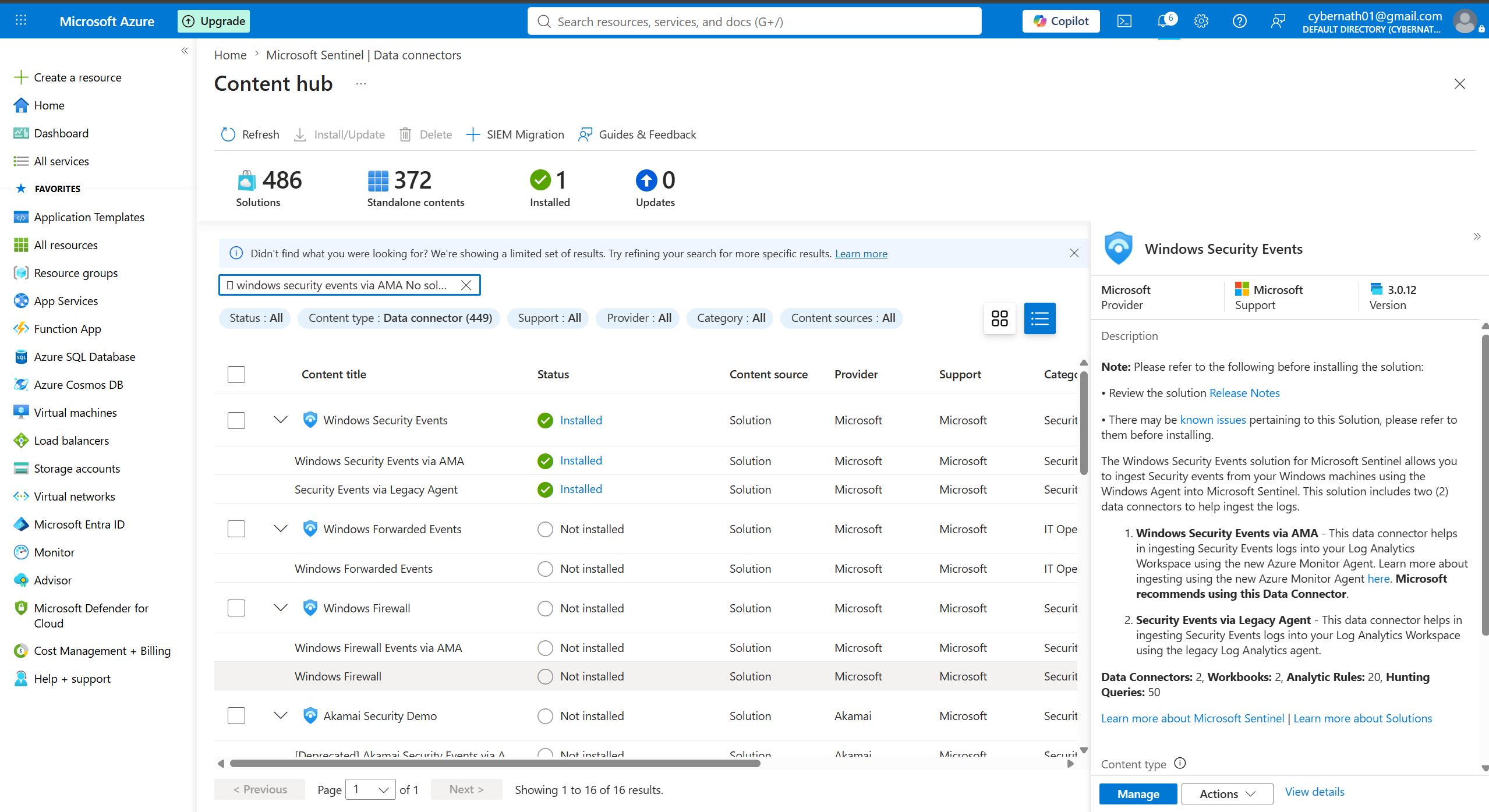Open Dashboard in sidebar
The width and height of the screenshot is (1489, 812).
pyautogui.click(x=61, y=133)
